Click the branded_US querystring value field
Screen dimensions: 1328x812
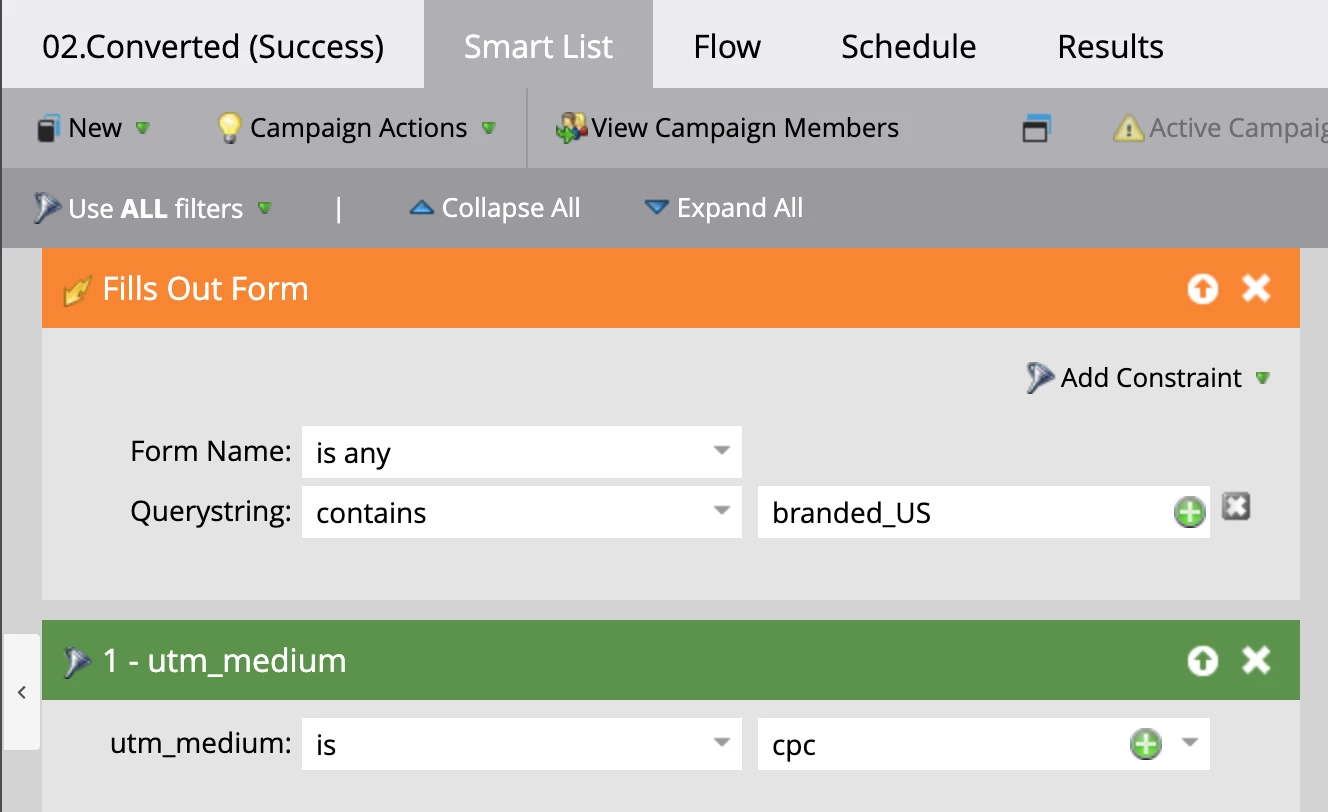(x=960, y=513)
